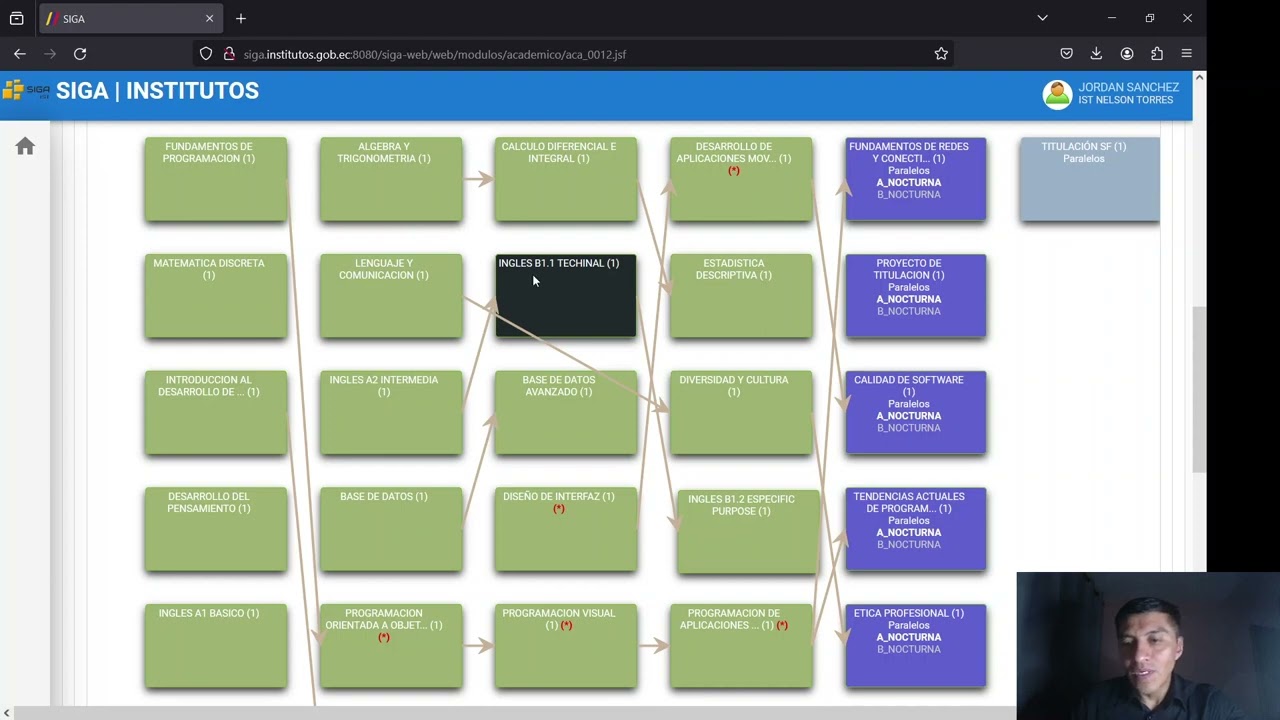Select the Base de Datos Avanzado box
The width and height of the screenshot is (1280, 720).
566,413
